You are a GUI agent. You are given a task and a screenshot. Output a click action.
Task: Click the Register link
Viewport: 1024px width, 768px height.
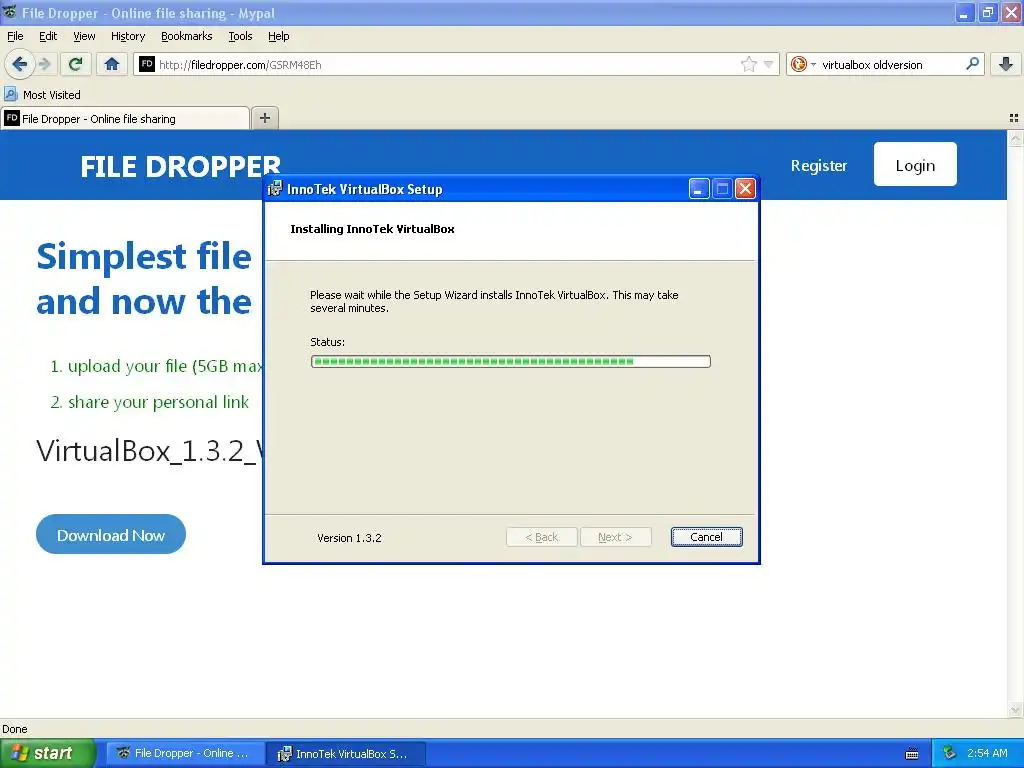818,165
